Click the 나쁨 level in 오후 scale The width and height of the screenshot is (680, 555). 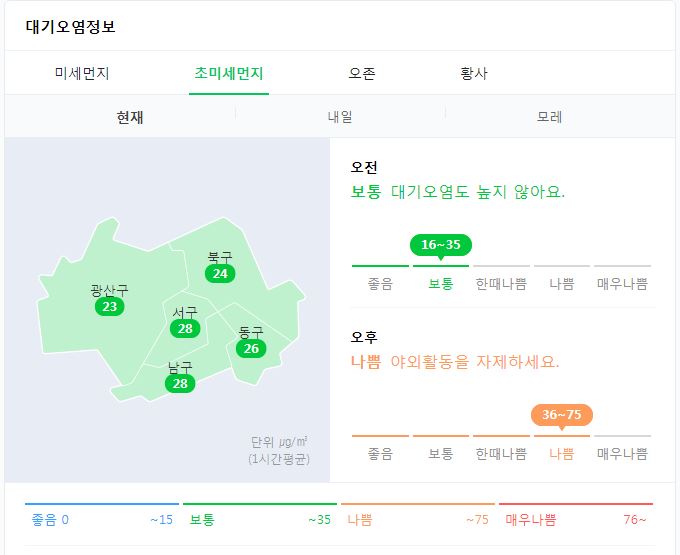click(562, 454)
